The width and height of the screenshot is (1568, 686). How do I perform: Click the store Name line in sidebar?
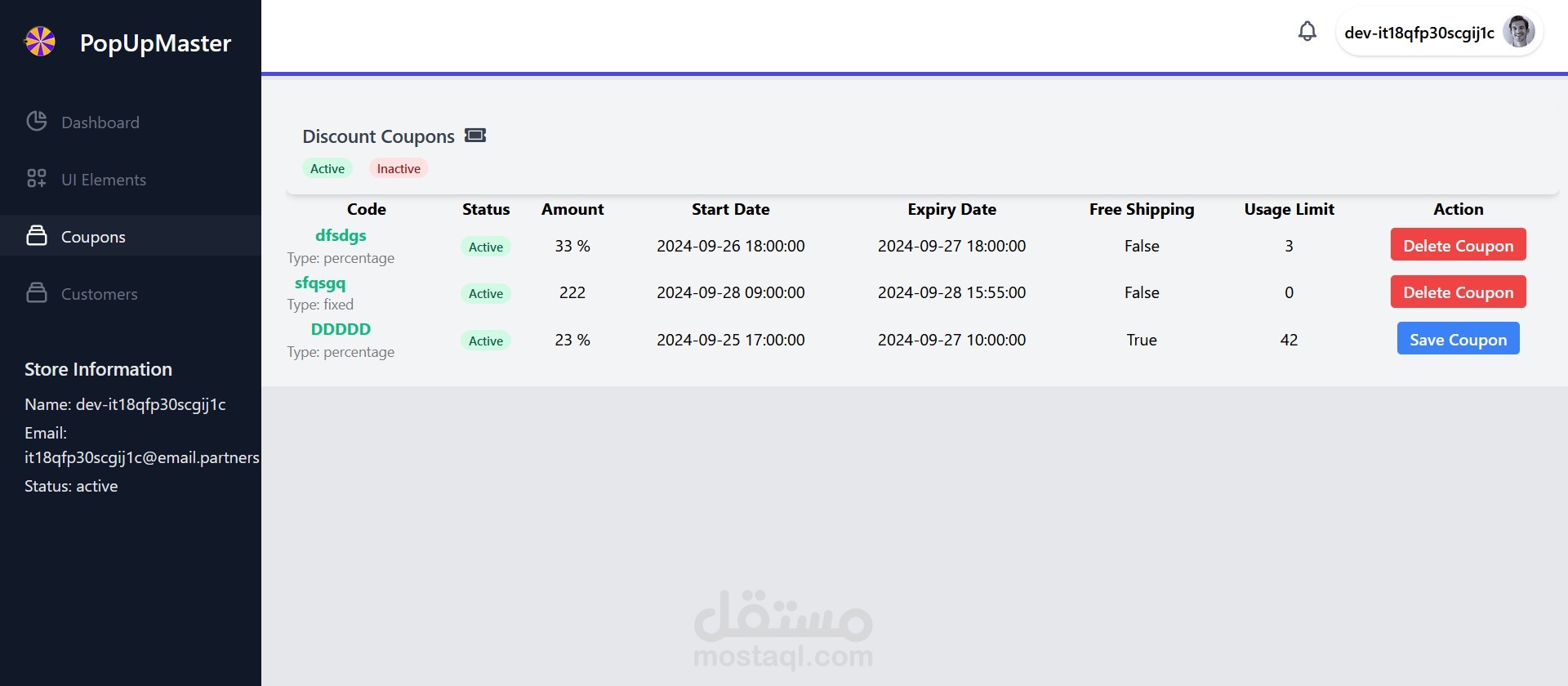[x=125, y=404]
